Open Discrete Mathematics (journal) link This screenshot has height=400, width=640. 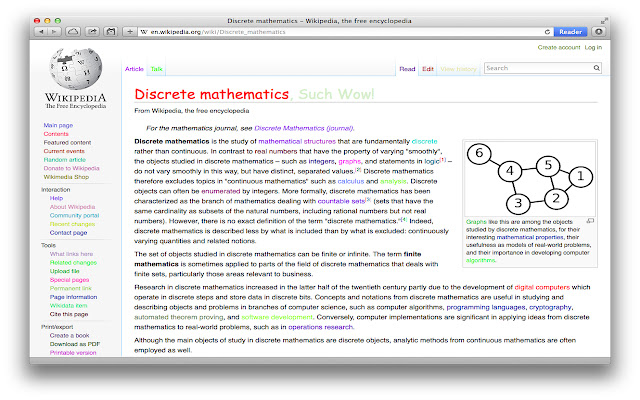304,128
